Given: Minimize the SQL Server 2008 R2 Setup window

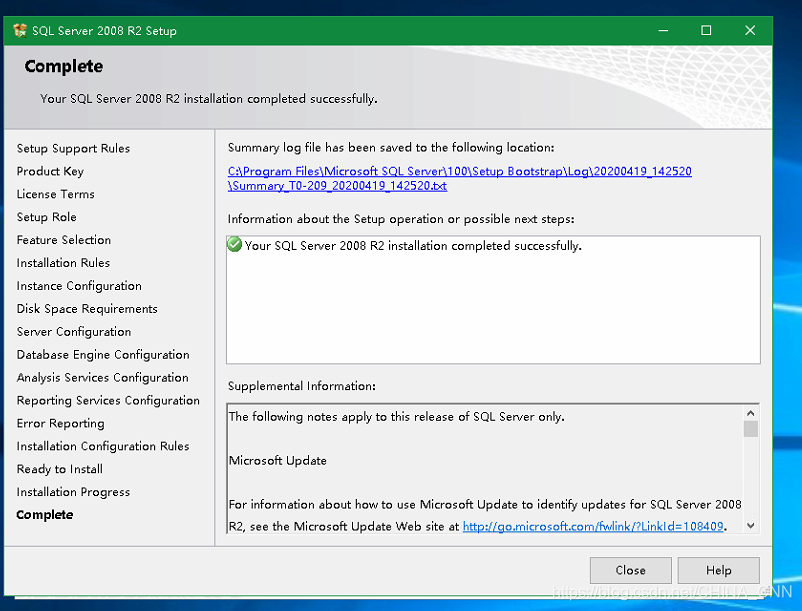Looking at the screenshot, I should pyautogui.click(x=663, y=31).
